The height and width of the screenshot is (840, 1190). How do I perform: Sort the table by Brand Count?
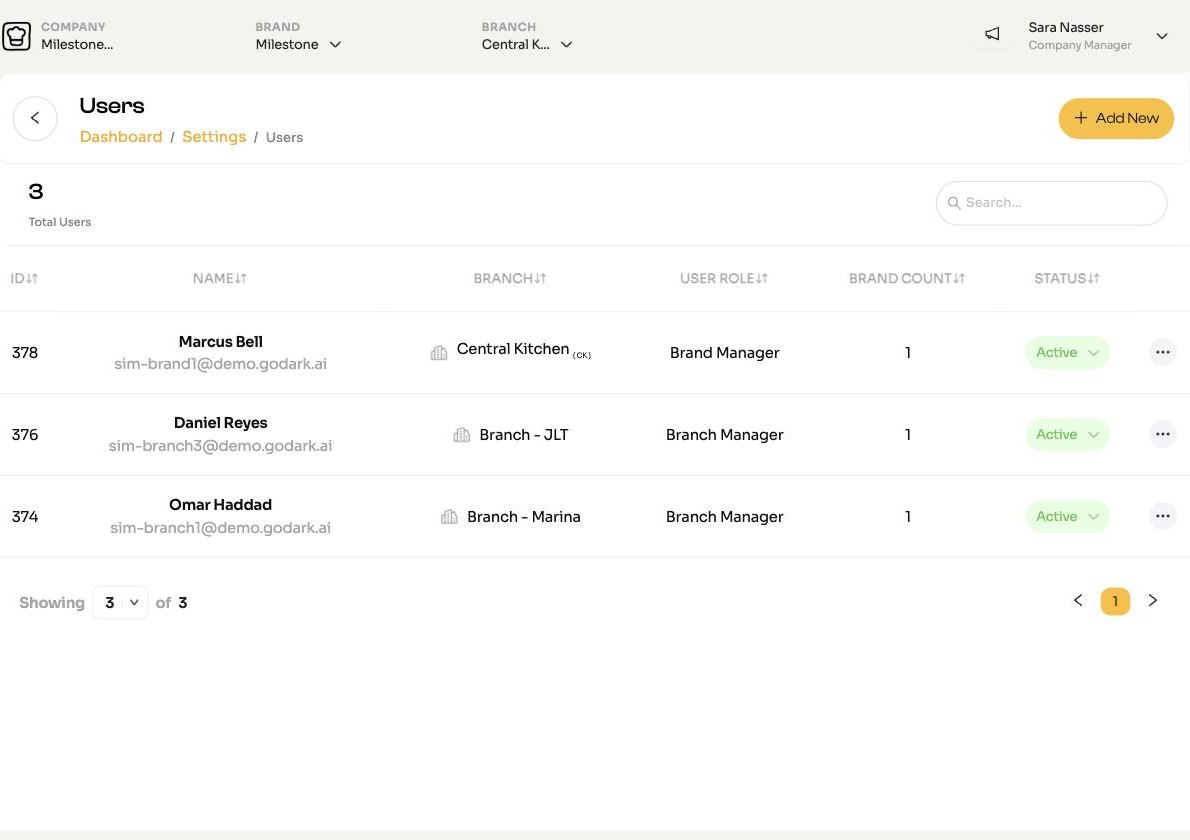[907, 278]
